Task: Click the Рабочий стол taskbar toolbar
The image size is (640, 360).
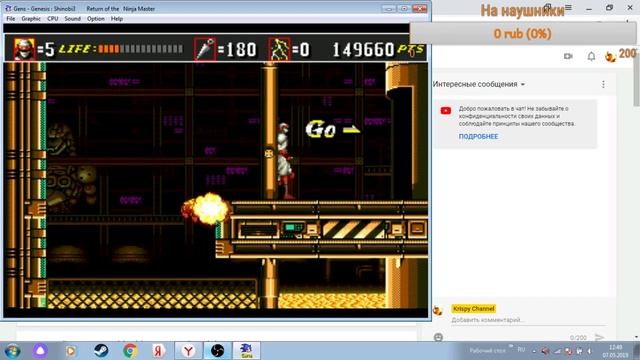Action: click(487, 351)
